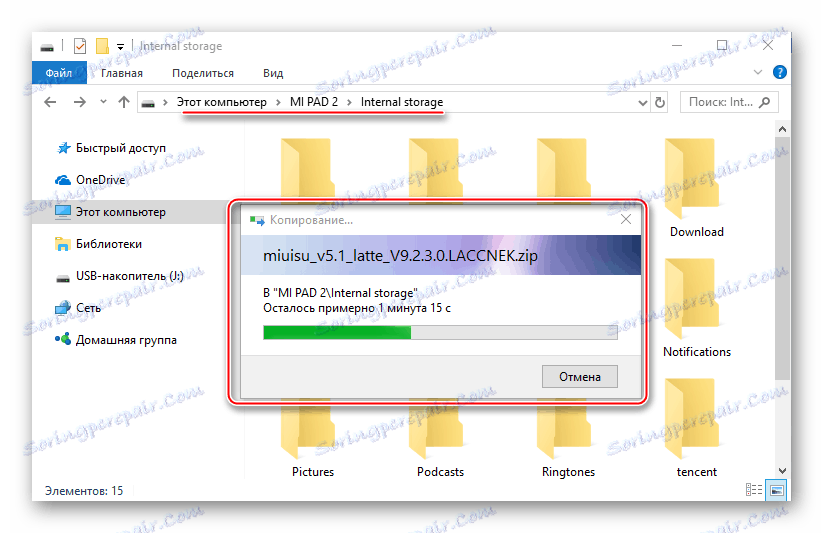
Task: Expand the ribbon with the chevron
Action: (758, 72)
